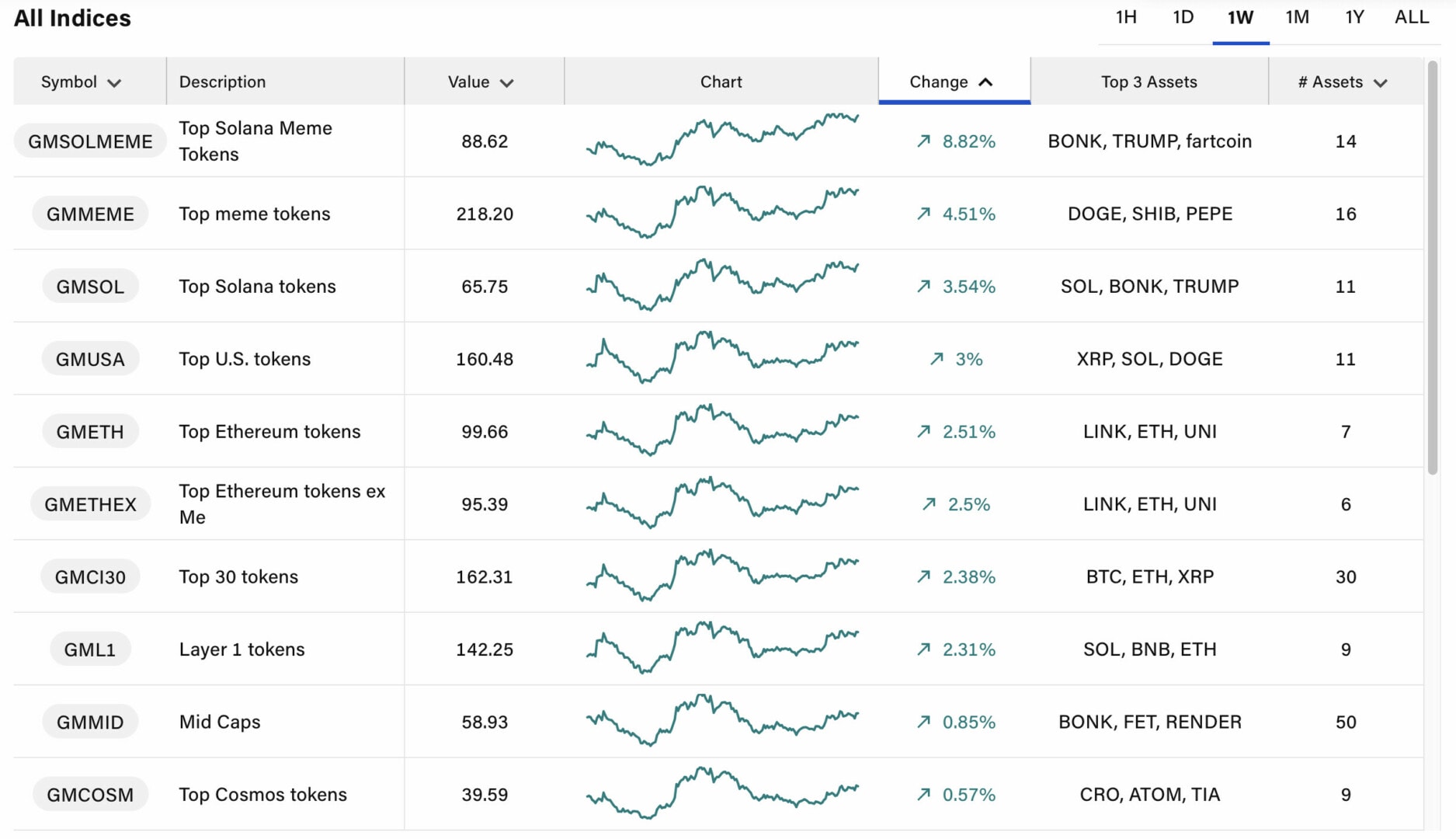
Task: Open the GMUSA symbol badge
Action: pyautogui.click(x=90, y=359)
